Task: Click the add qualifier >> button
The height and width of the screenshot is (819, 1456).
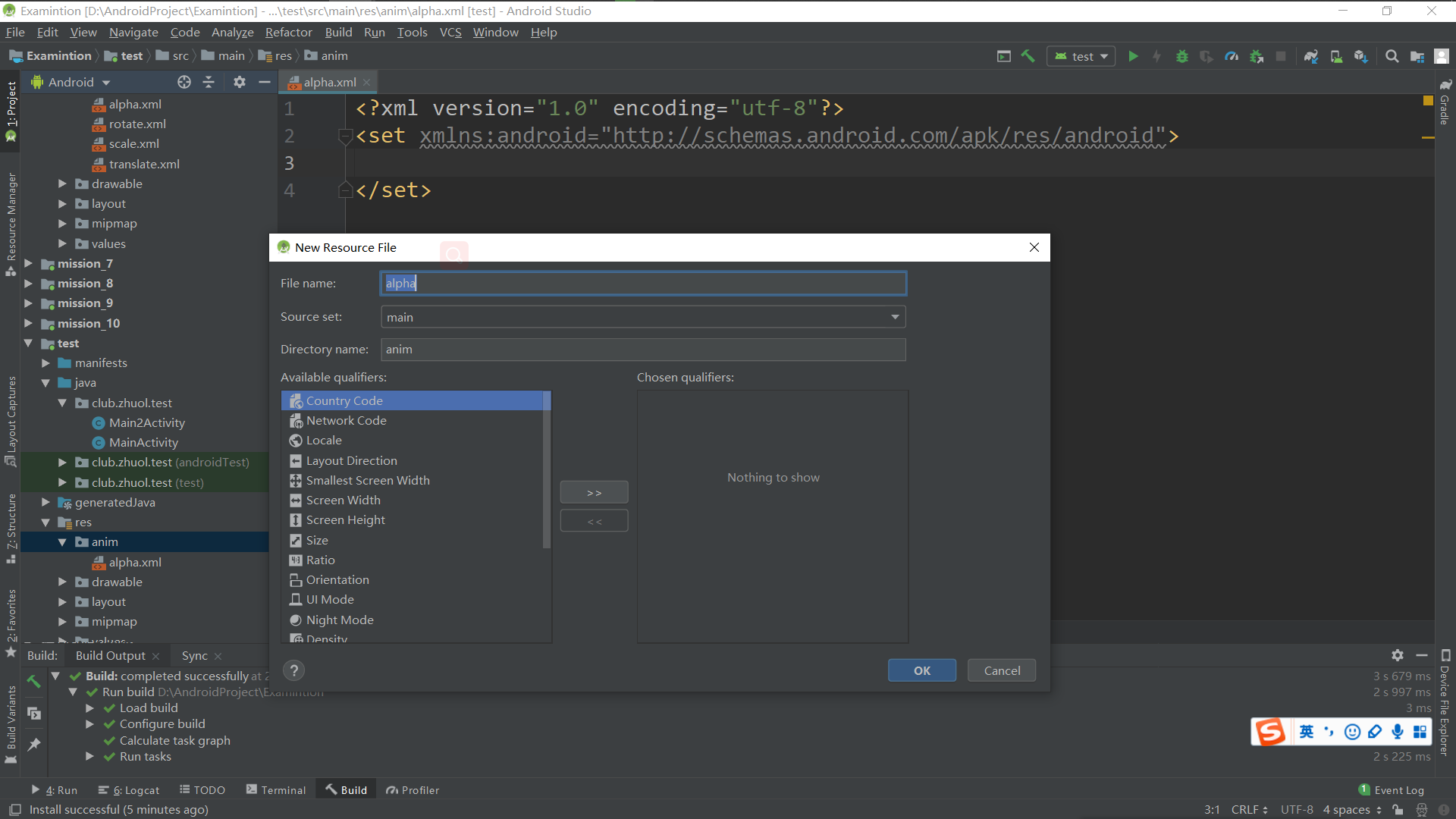Action: coord(594,493)
